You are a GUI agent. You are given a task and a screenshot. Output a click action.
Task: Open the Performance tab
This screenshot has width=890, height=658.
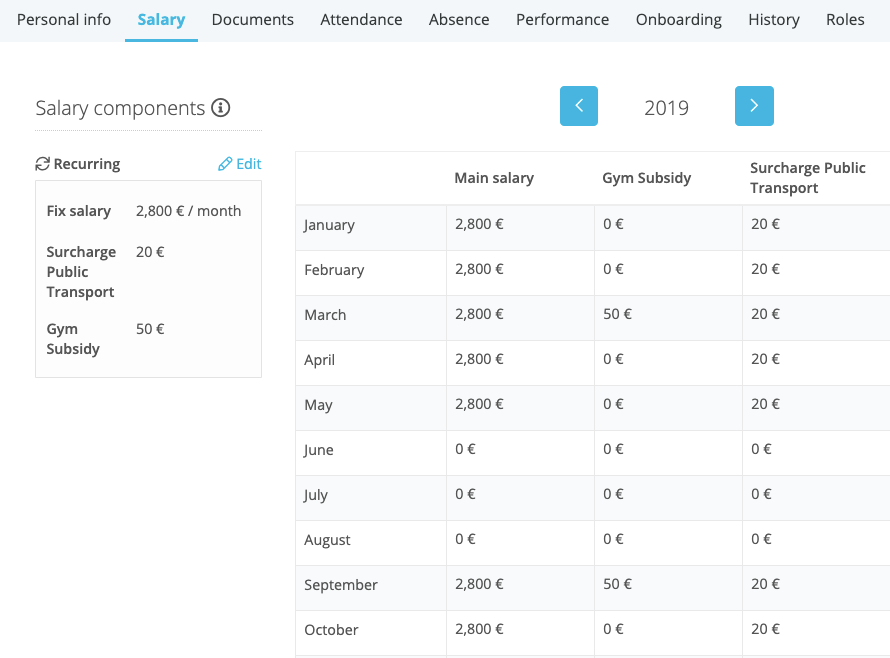point(562,19)
